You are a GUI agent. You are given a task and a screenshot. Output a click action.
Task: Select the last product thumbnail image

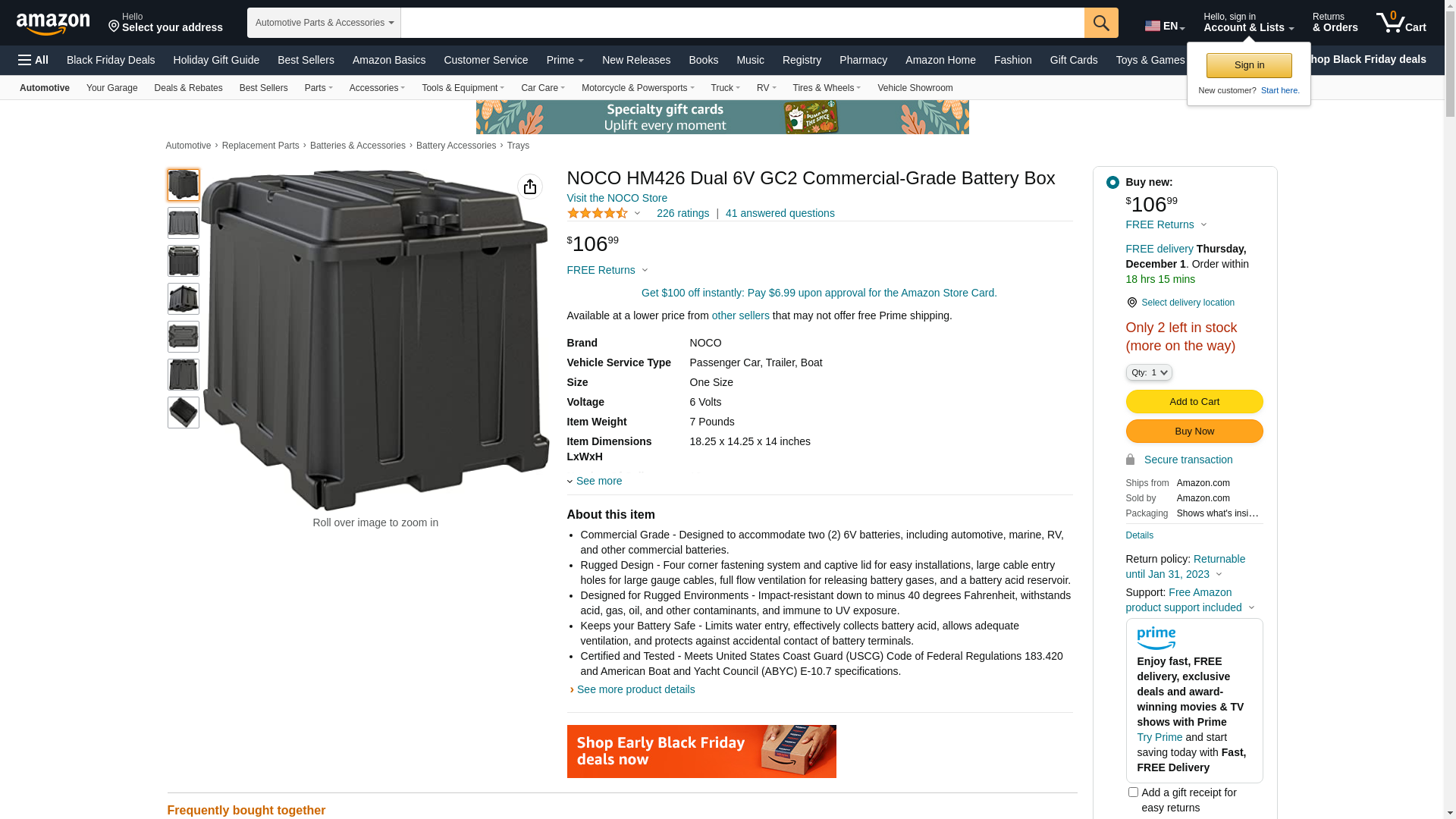[184, 413]
